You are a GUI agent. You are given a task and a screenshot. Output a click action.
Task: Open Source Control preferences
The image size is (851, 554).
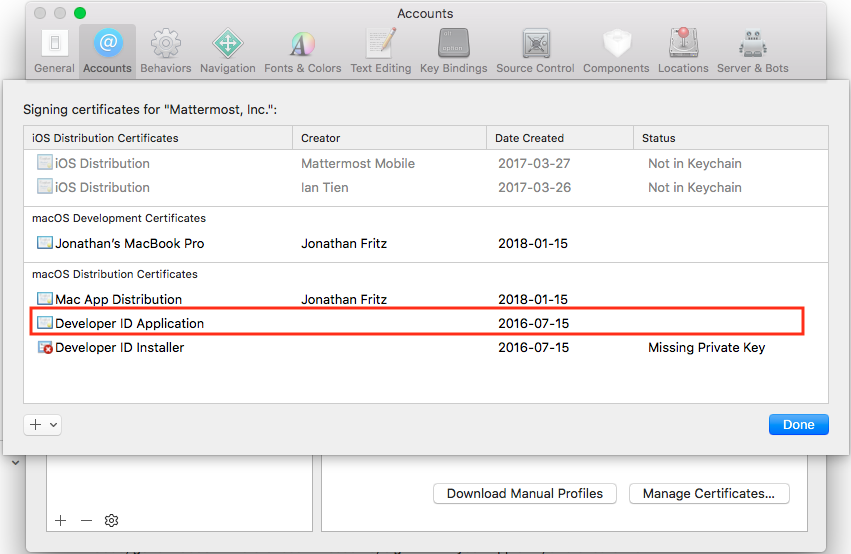(x=535, y=51)
